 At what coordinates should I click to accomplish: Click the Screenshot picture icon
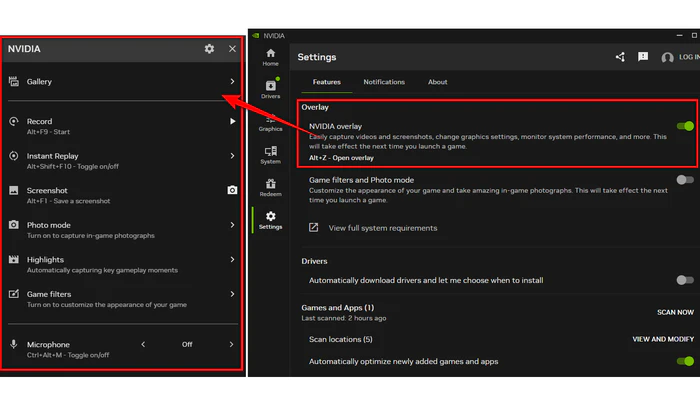(14, 190)
